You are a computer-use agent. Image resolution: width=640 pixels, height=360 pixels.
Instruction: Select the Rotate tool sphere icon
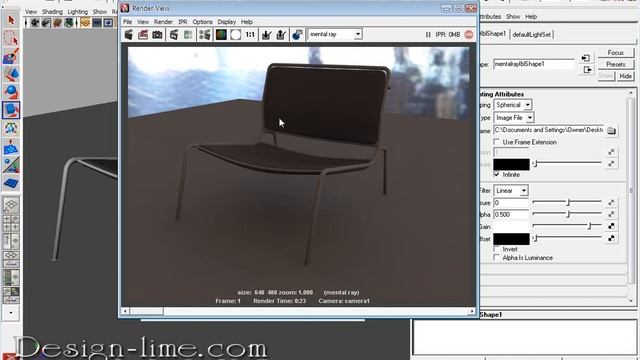click(11, 92)
